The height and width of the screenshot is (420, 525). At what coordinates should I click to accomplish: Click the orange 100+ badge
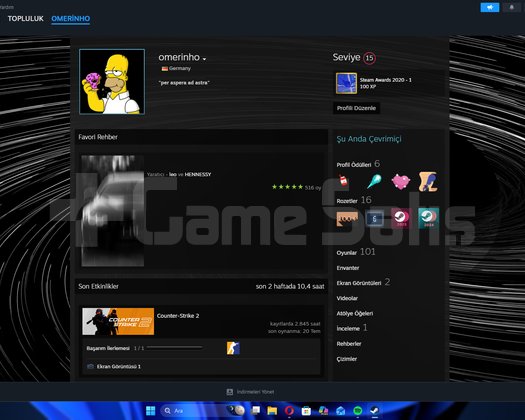point(347,219)
